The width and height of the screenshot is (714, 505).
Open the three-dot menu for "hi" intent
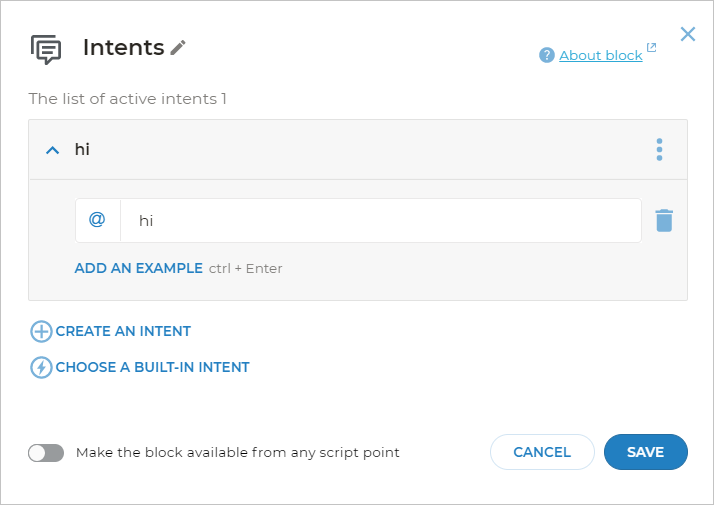tap(659, 150)
